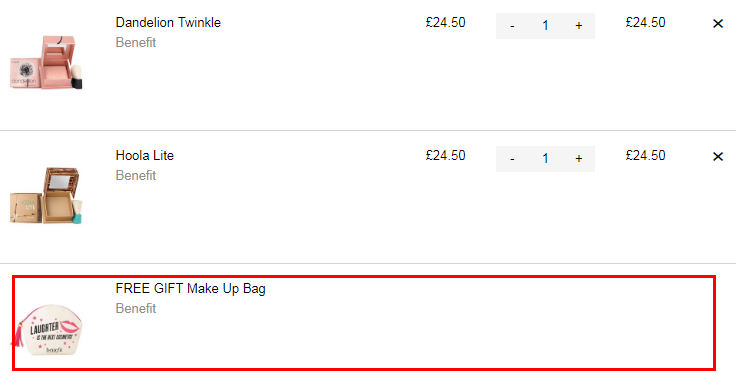Click the Benefit brand under Make Up Bag
The image size is (740, 388).
click(136, 309)
